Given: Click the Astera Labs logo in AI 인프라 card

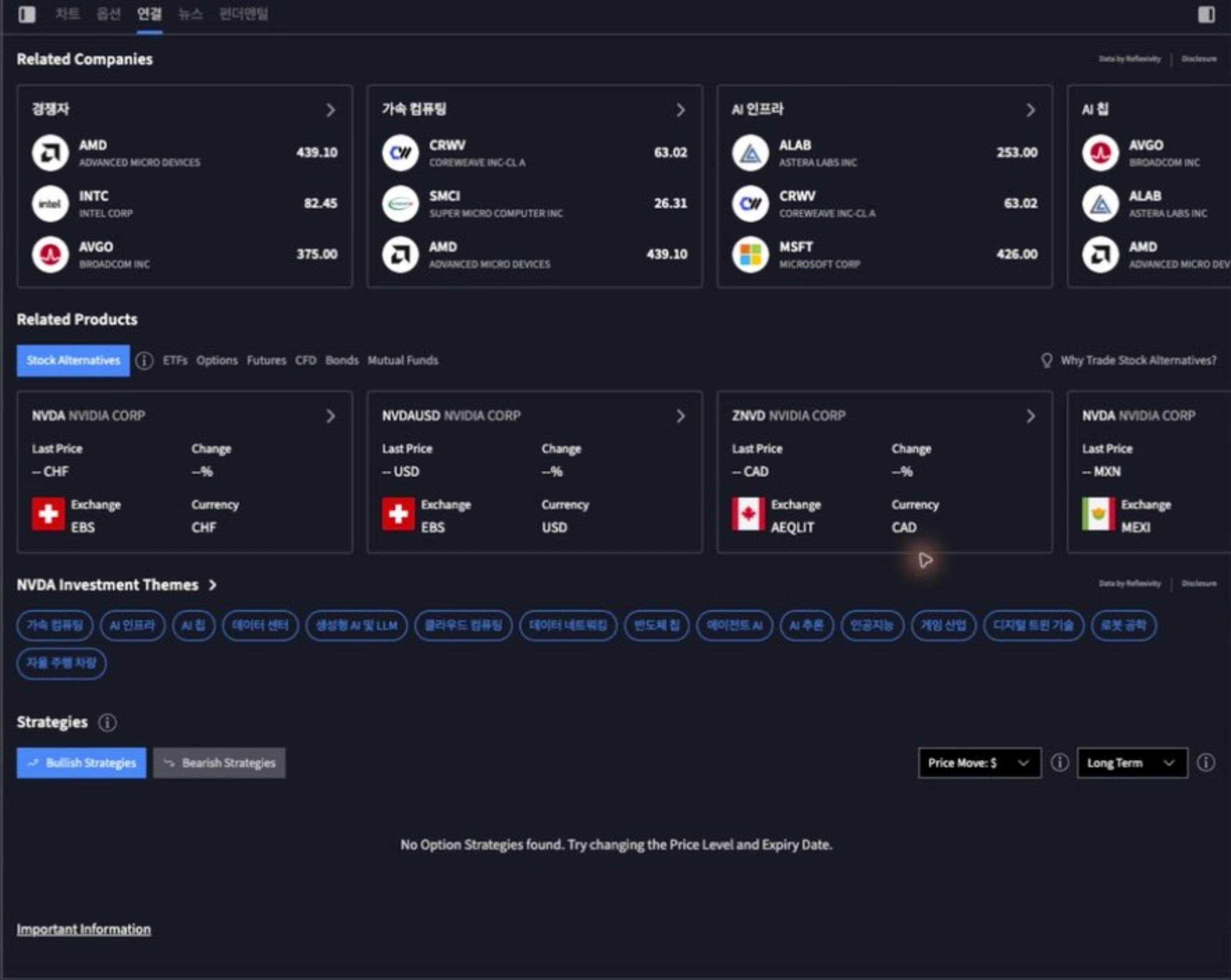Looking at the screenshot, I should [750, 153].
